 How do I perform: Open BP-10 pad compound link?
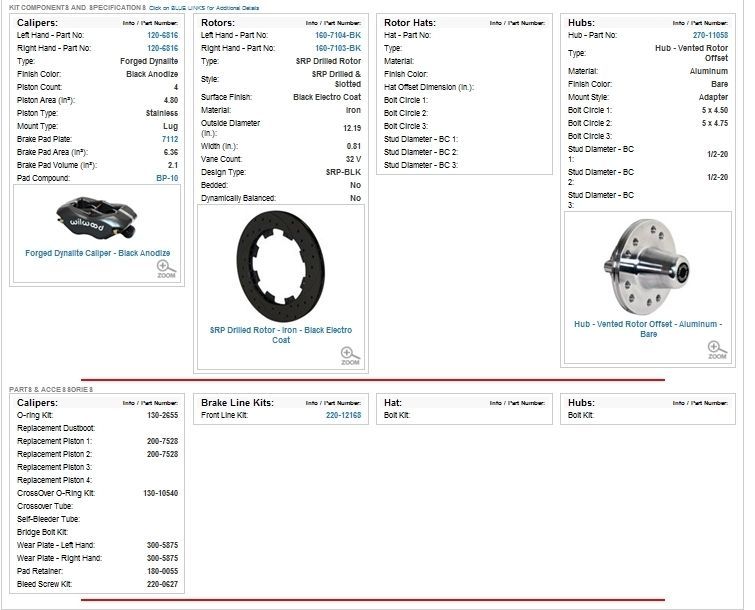tap(167, 178)
